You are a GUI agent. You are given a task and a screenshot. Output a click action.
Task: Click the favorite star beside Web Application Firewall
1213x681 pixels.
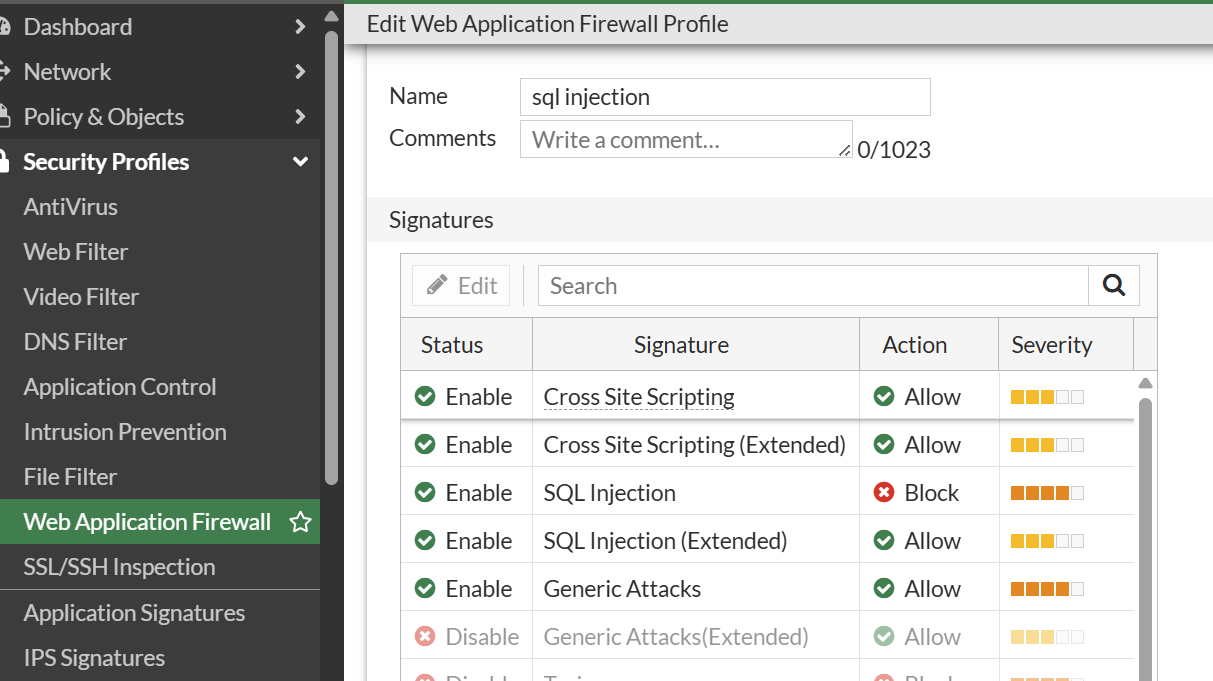tap(300, 522)
